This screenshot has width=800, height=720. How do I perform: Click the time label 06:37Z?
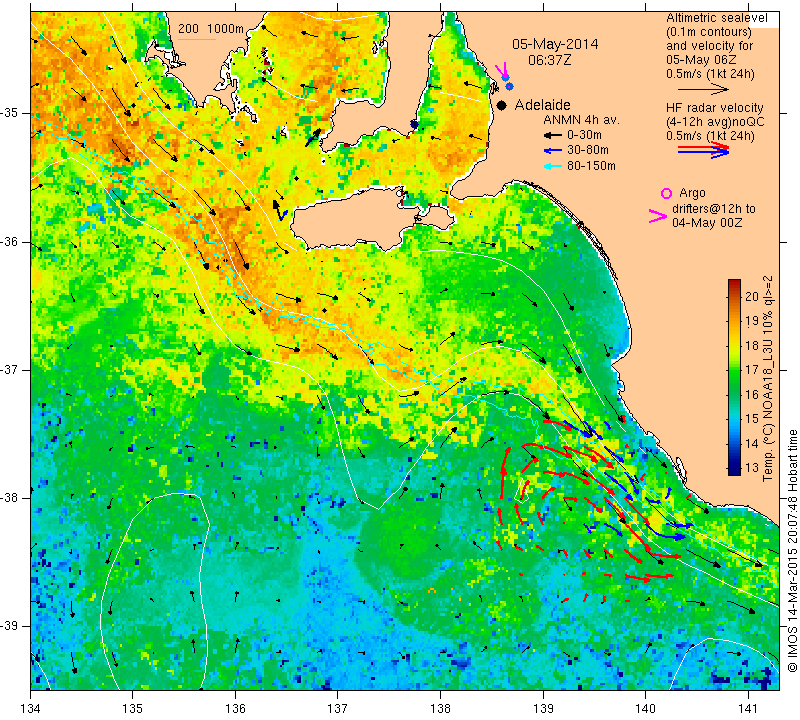tap(549, 60)
